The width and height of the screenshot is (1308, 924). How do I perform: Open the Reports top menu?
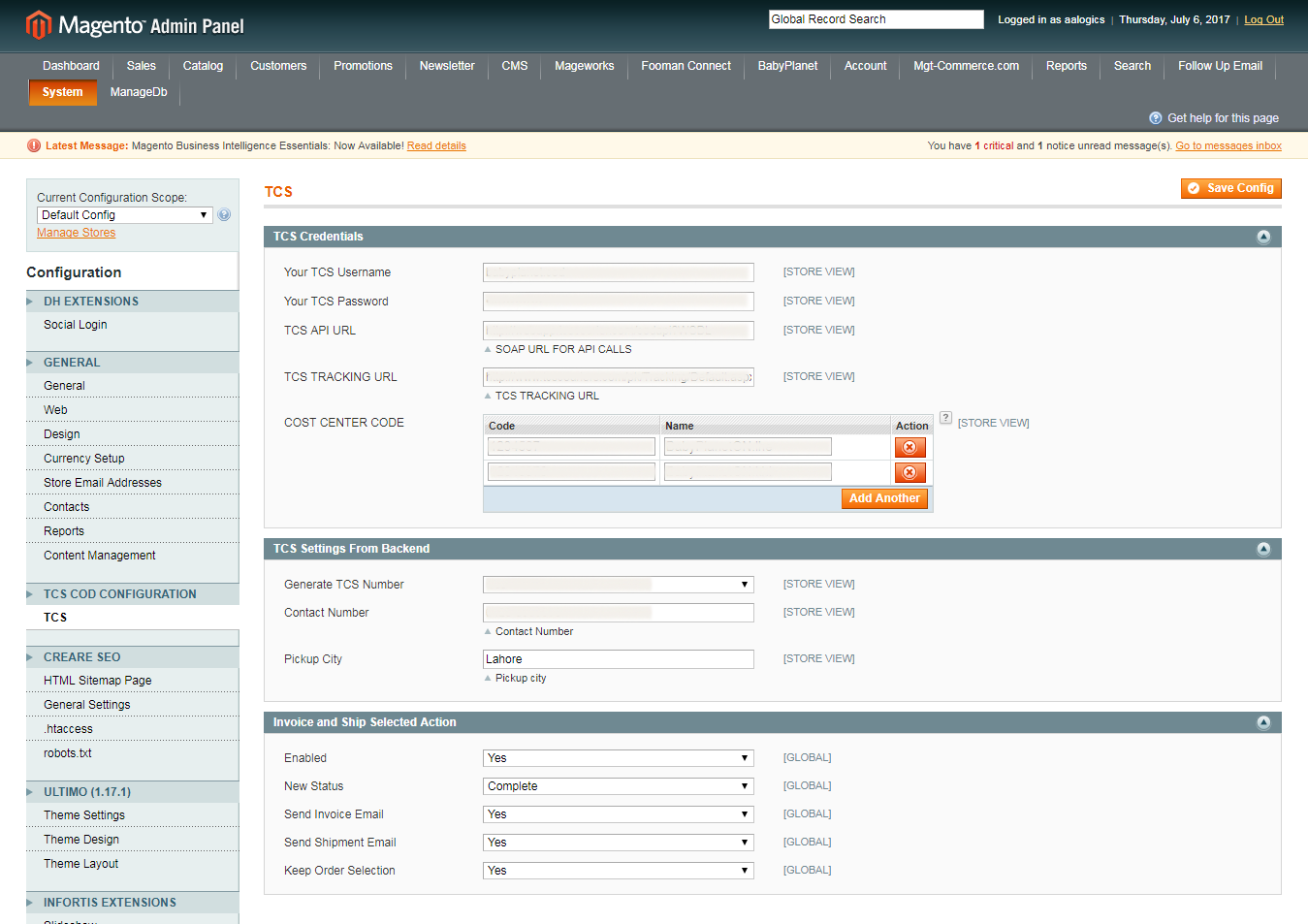(x=1067, y=66)
